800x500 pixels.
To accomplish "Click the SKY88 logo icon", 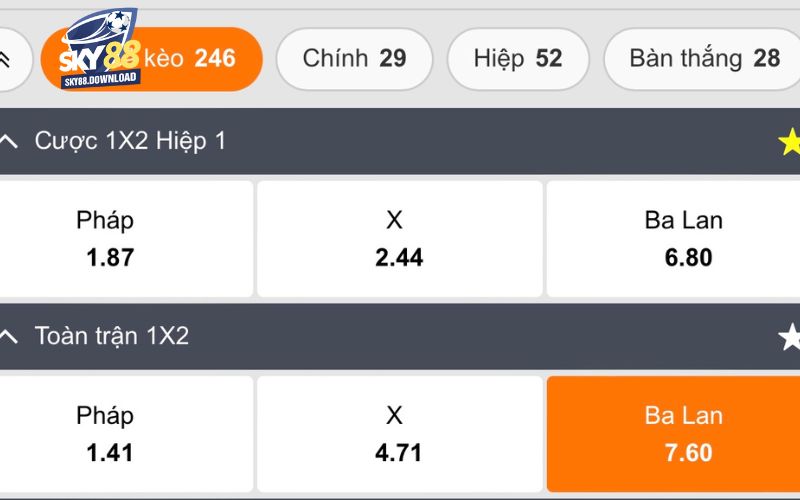I will pyautogui.click(x=99, y=48).
